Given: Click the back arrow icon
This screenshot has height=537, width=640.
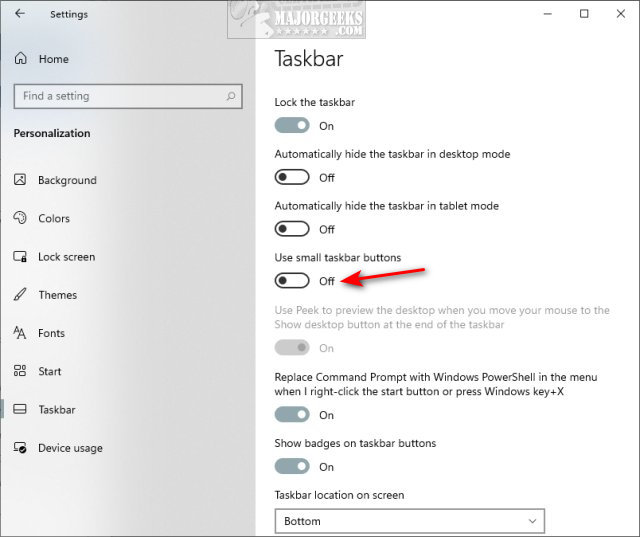Looking at the screenshot, I should pos(21,14).
